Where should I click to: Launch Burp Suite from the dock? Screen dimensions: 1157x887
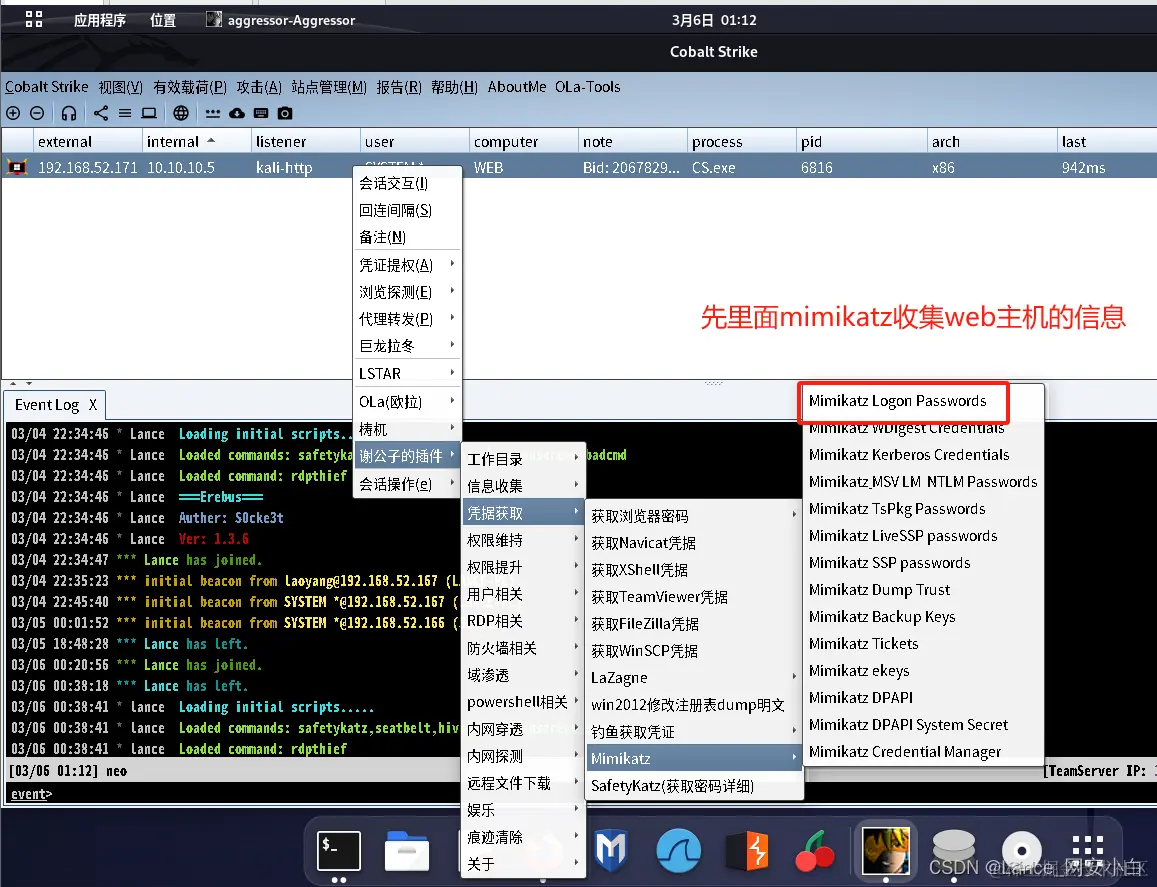coord(747,851)
